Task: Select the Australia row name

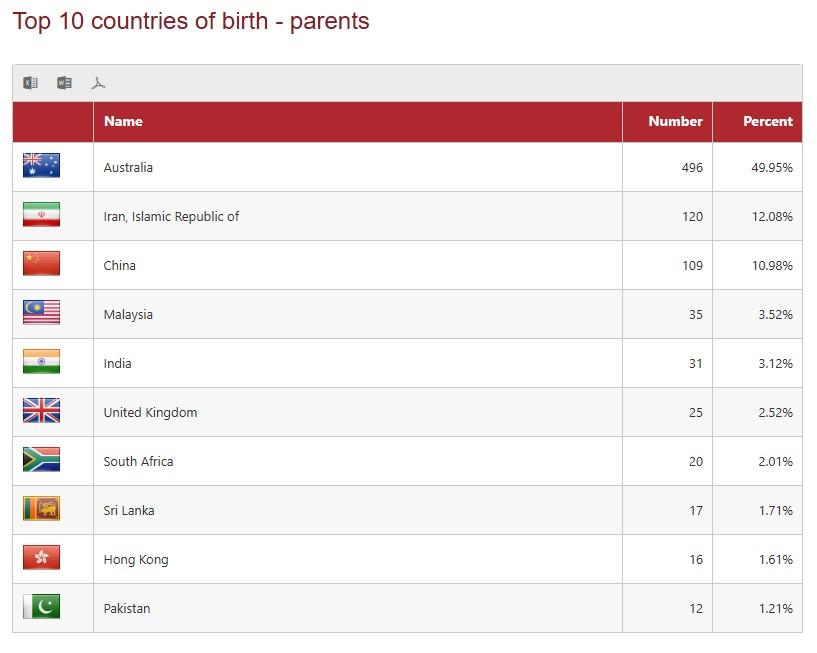Action: tap(128, 168)
